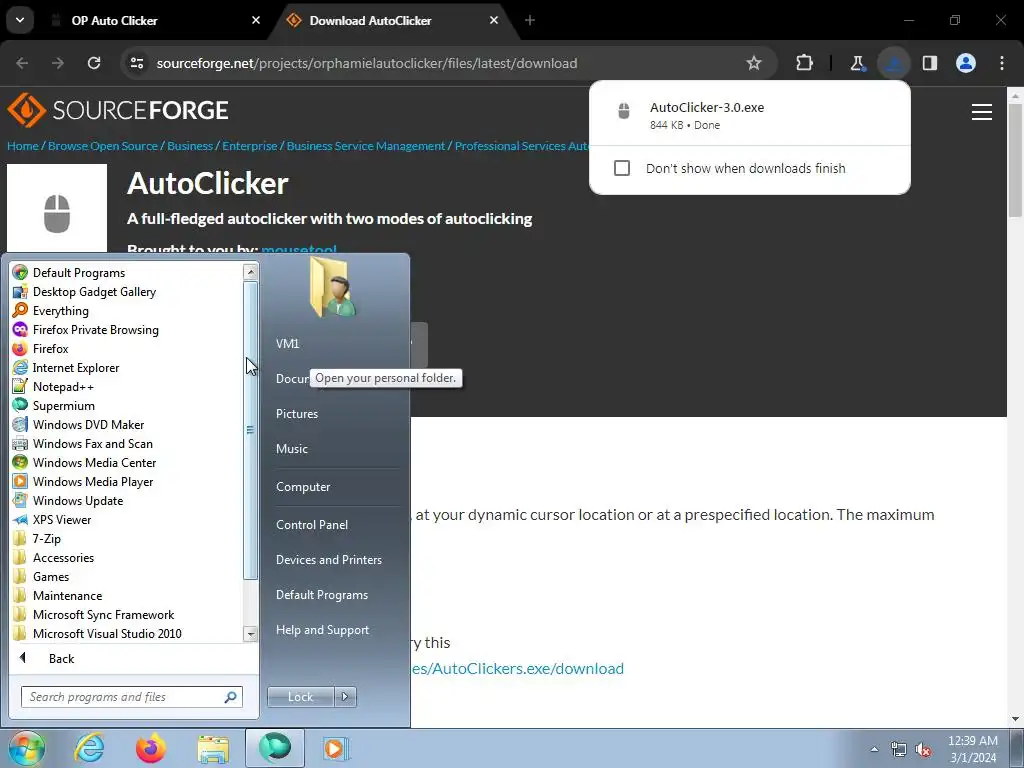The image size is (1024, 768).
Task: Check Don't show when downloads finish
Action: pos(622,168)
